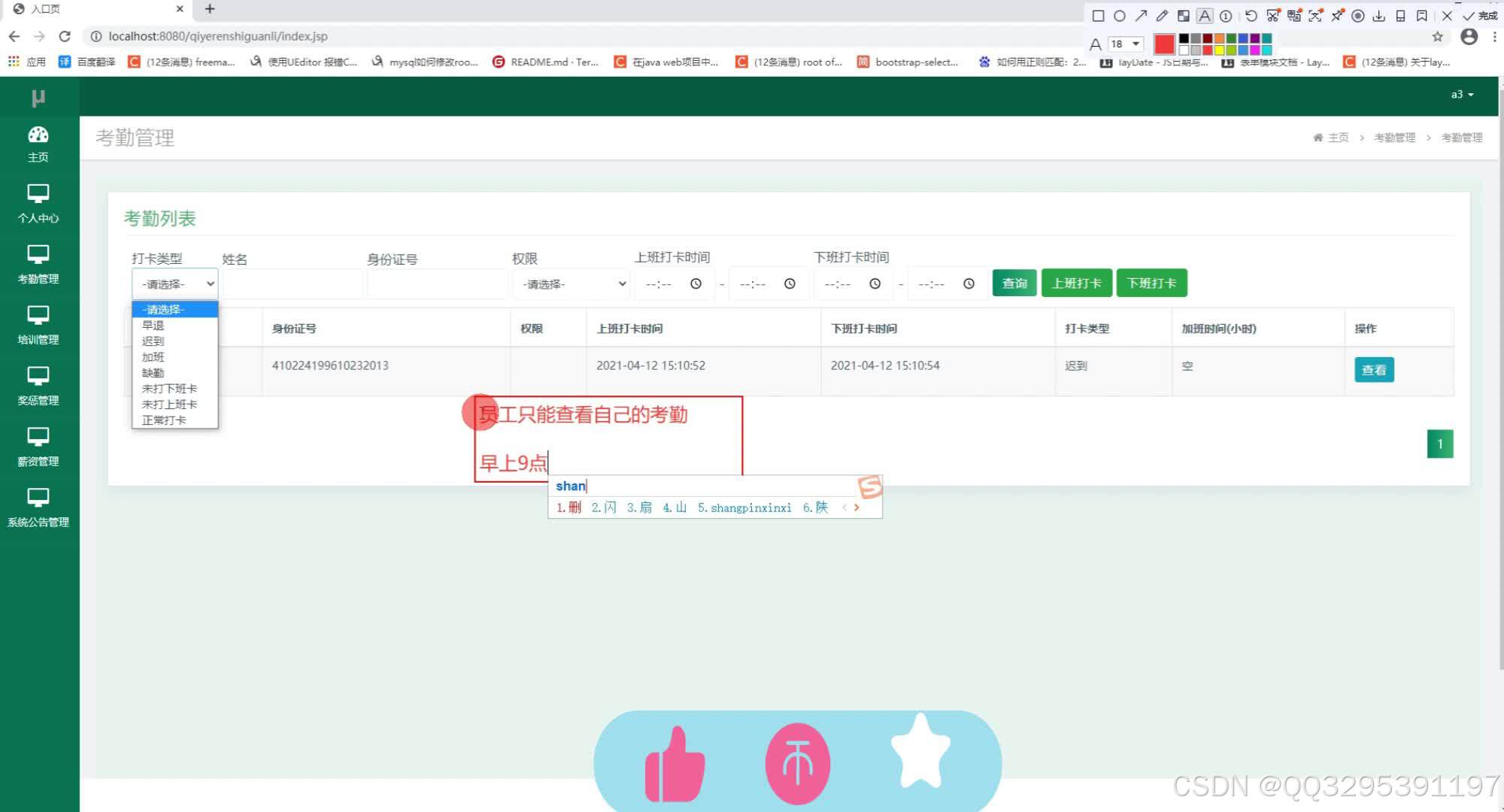Click the pink coin icon
Viewport: 1504px width, 812px height.
tap(797, 764)
